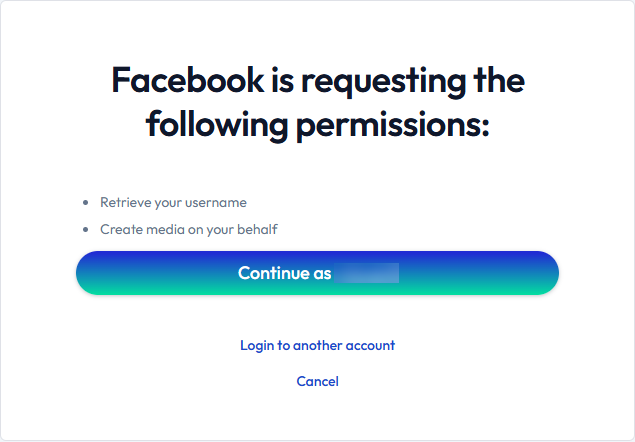Select the Create media on your behalf text

click(188, 229)
